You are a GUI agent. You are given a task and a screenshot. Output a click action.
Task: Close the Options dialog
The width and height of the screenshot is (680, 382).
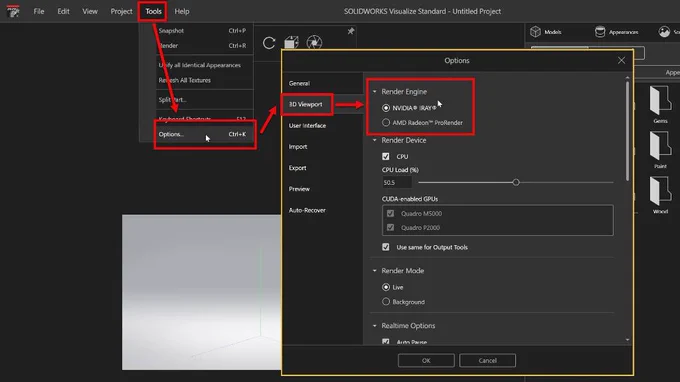[621, 60]
